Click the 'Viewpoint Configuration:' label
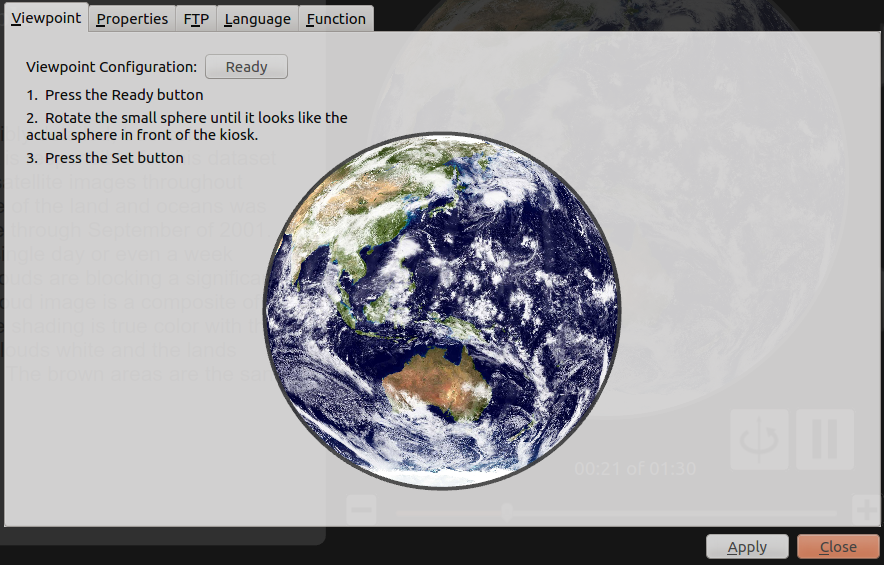This screenshot has height=565, width=884. coord(112,67)
